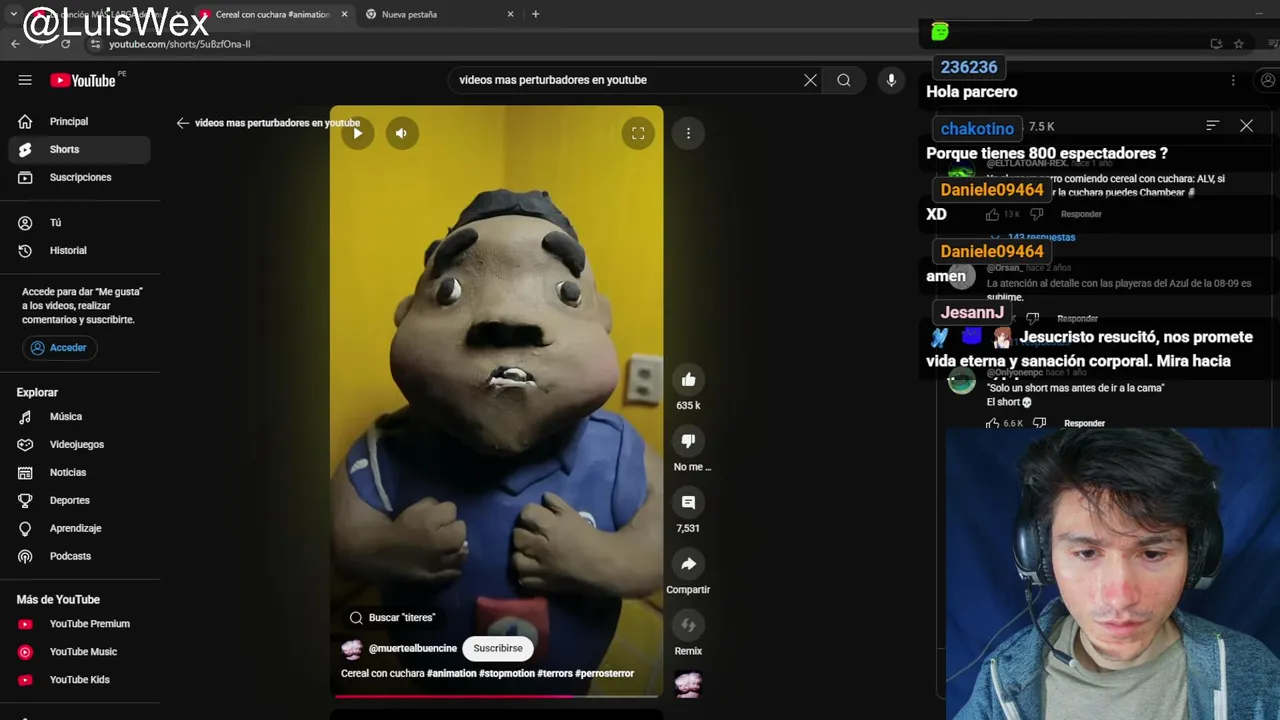Image resolution: width=1280 pixels, height=720 pixels.
Task: Open the YouTube hamburger guide menu
Action: (25, 80)
